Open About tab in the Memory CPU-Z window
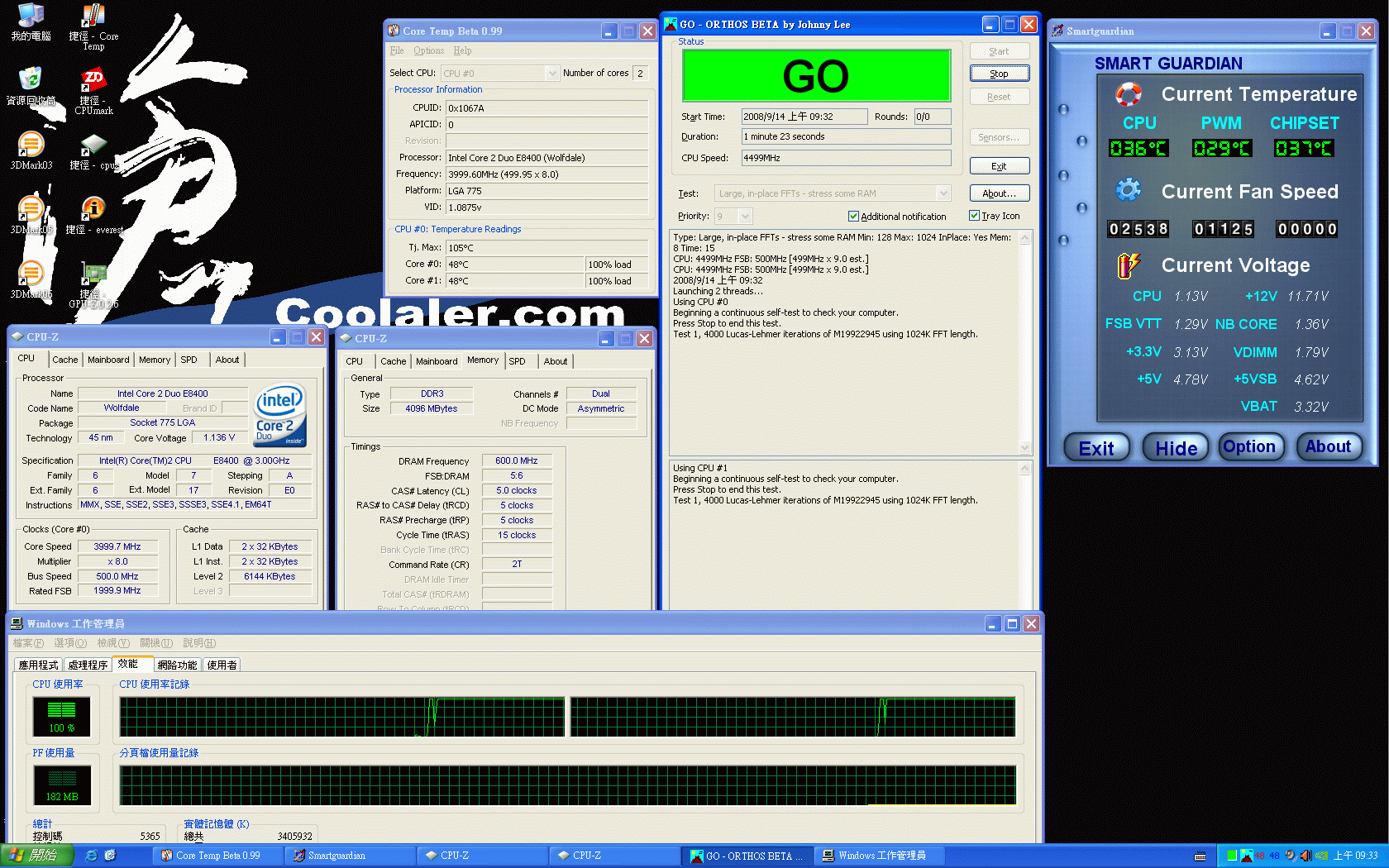Viewport: 1389px width, 868px height. (556, 361)
